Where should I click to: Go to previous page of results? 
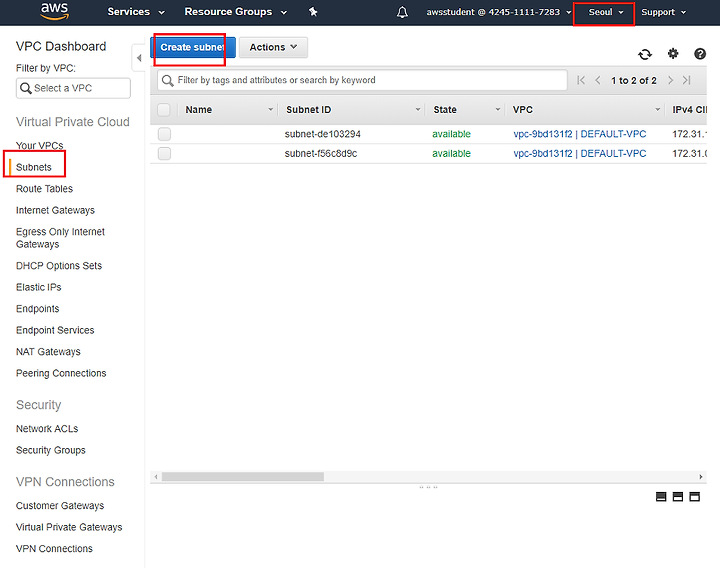[x=597, y=80]
